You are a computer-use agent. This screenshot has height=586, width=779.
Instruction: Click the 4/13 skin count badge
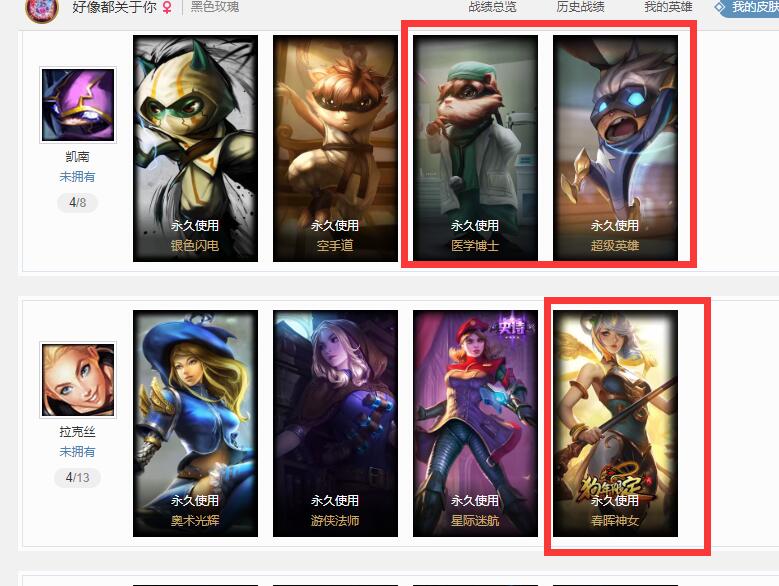[x=78, y=478]
